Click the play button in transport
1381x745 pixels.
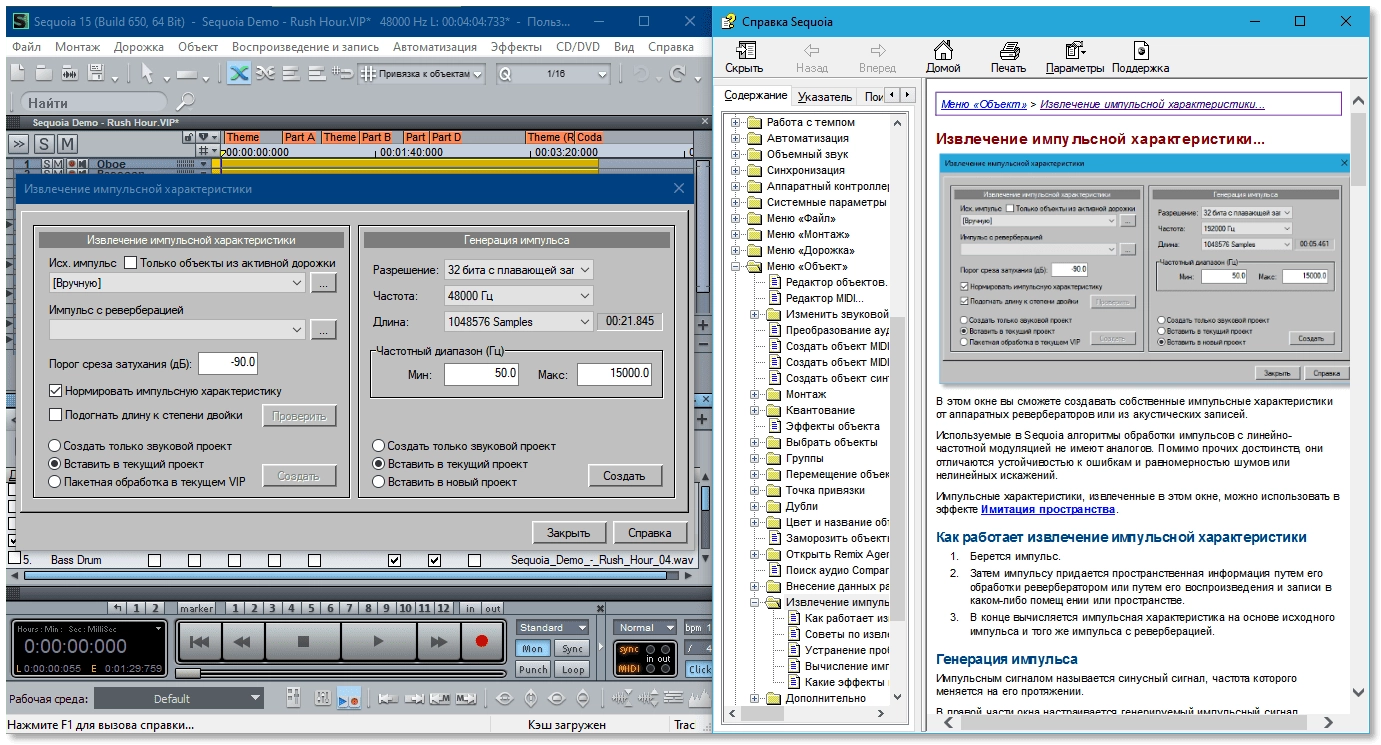tap(377, 642)
